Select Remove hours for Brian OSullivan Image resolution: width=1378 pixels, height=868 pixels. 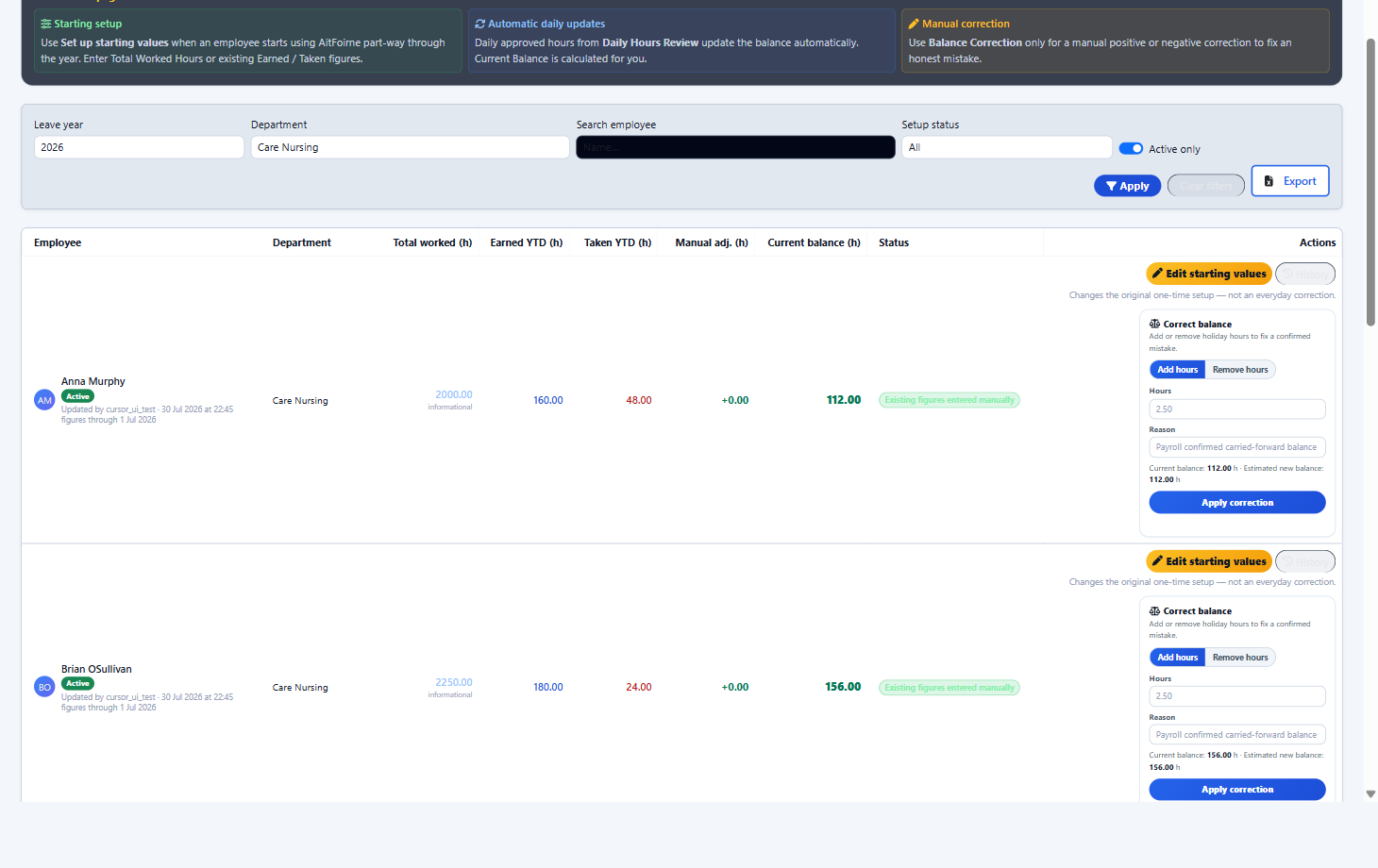coord(1240,658)
